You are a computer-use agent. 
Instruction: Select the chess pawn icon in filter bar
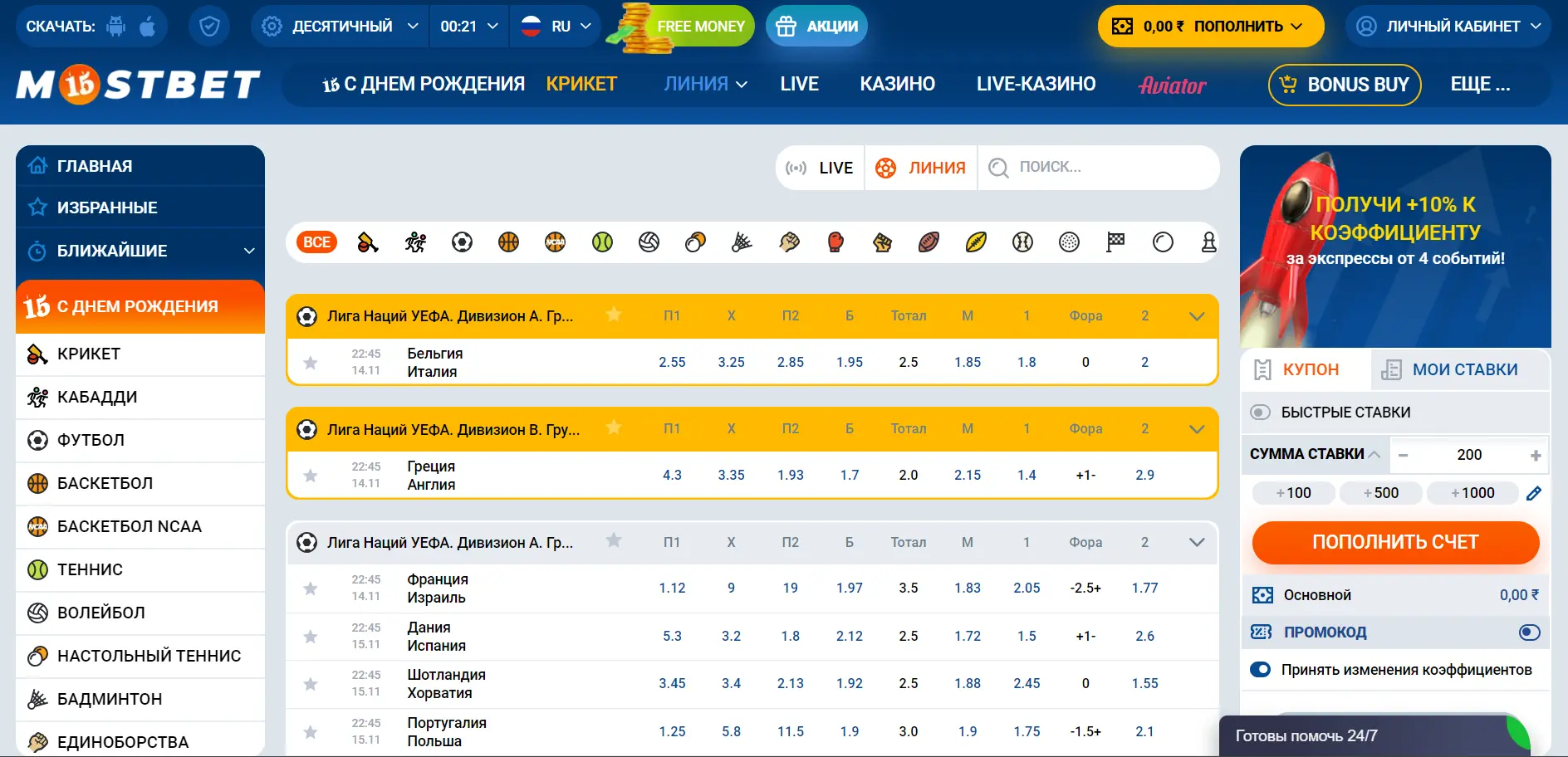click(x=1208, y=242)
